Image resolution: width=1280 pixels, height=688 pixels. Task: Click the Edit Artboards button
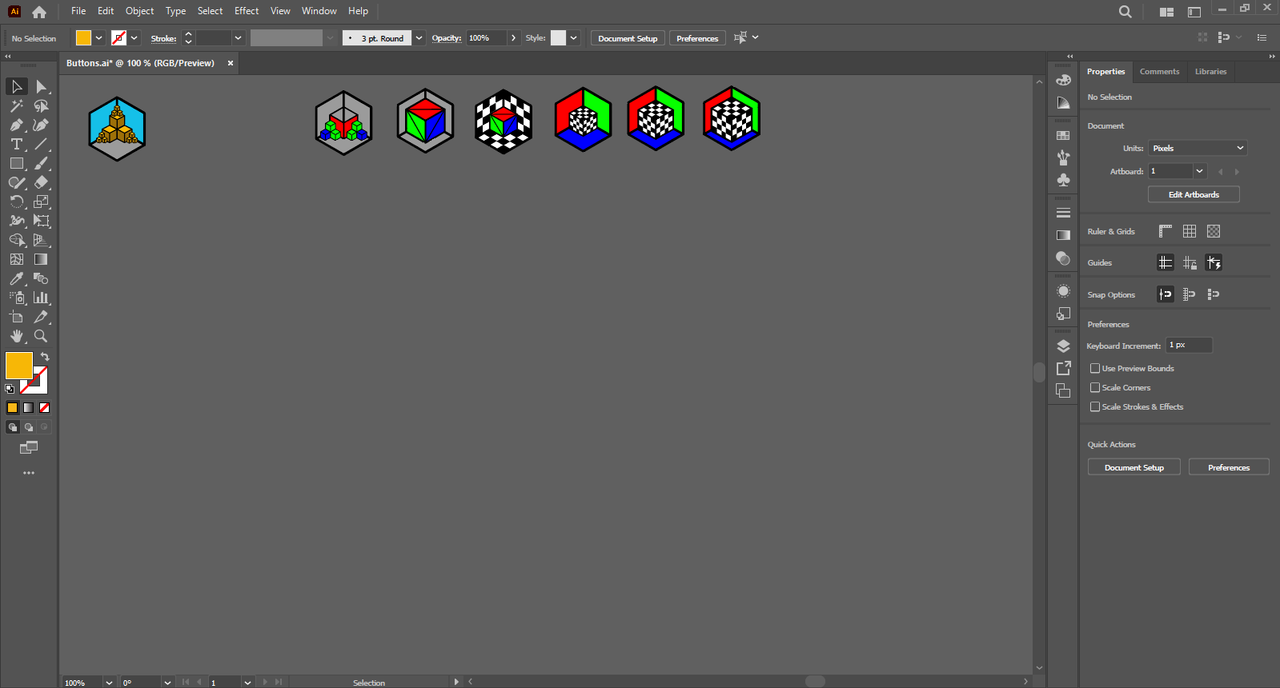pyautogui.click(x=1194, y=194)
